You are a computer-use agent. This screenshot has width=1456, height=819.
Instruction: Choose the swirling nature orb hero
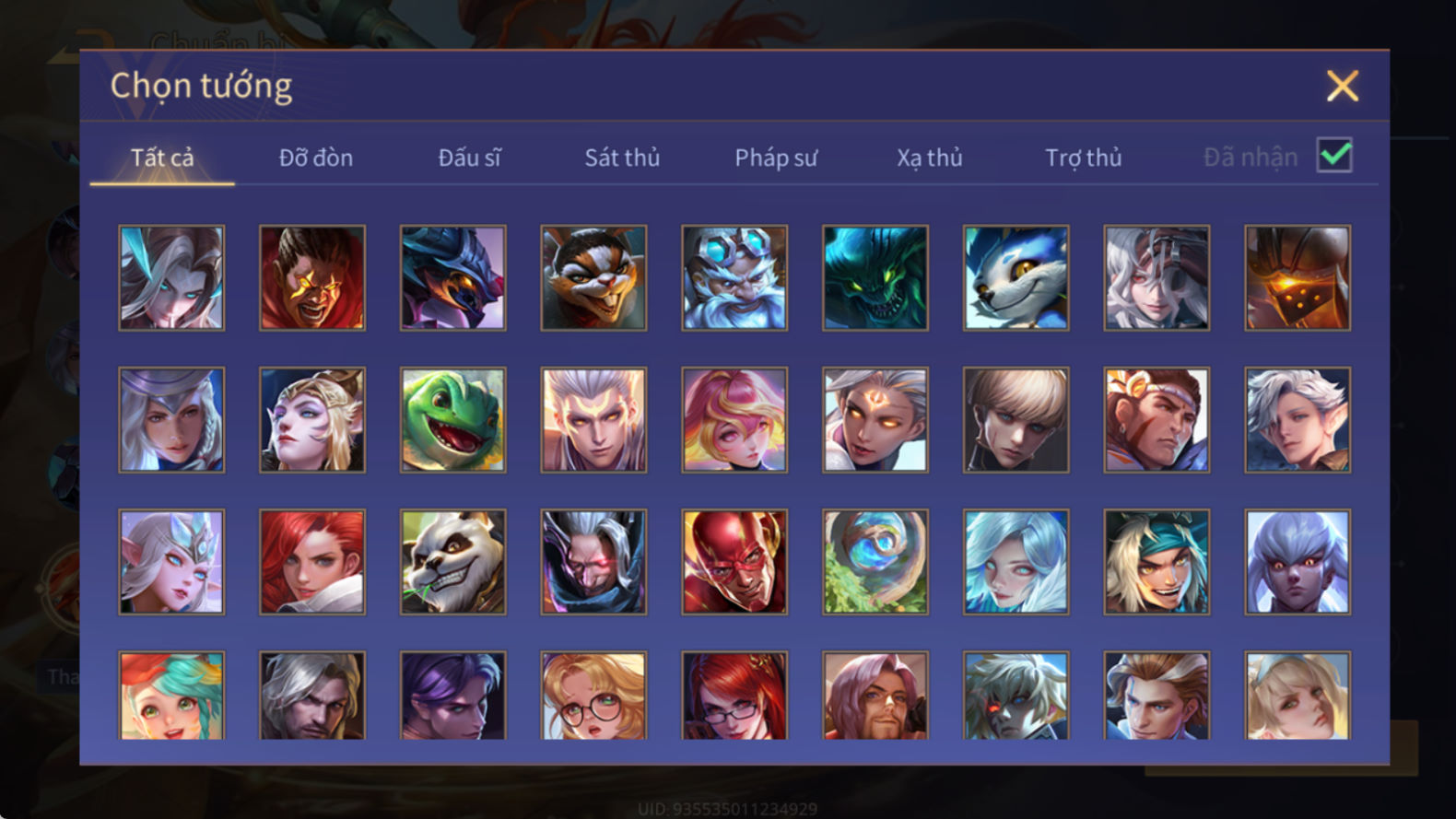tap(875, 562)
